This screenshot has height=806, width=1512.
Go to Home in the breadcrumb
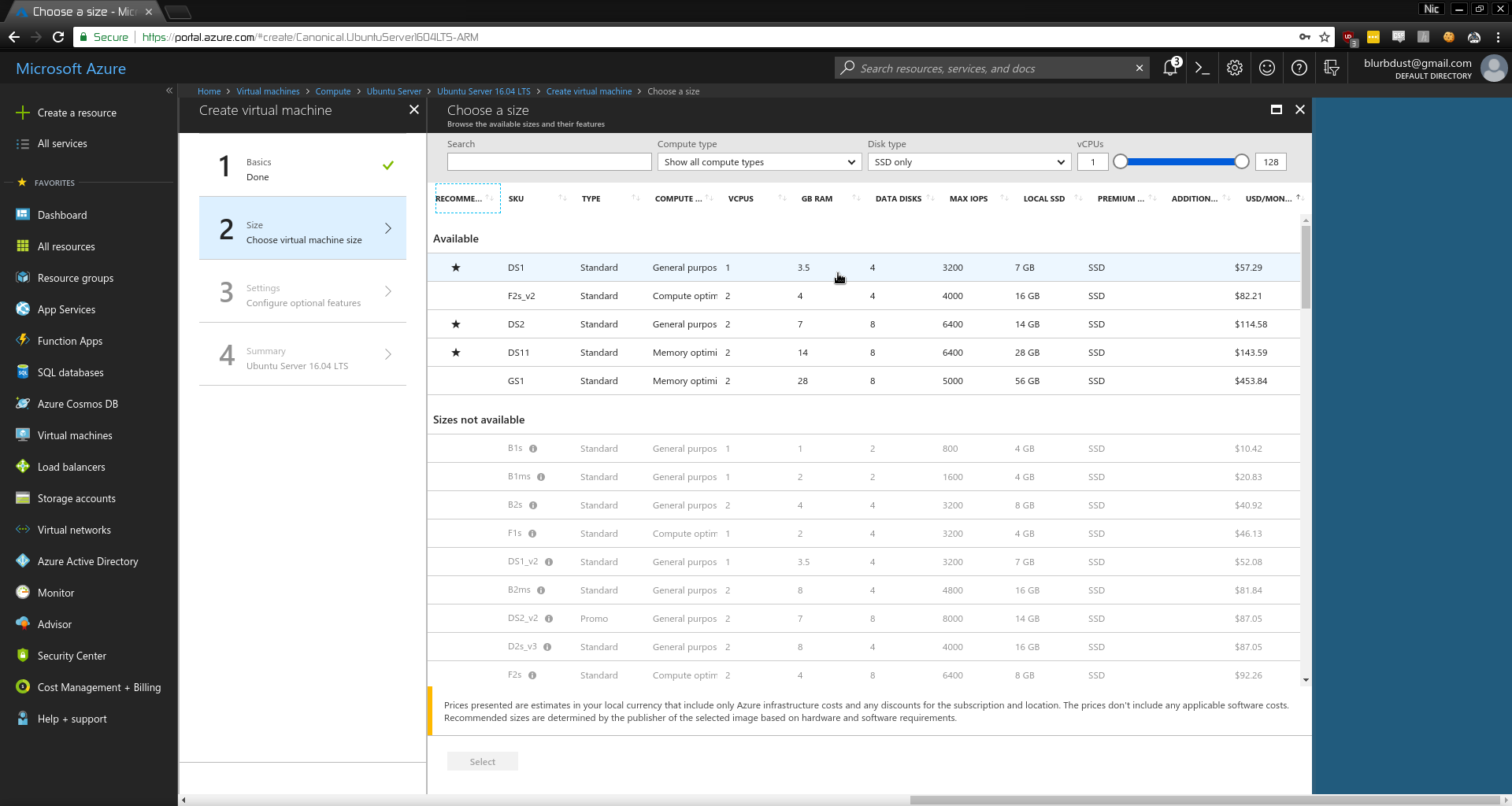click(209, 91)
